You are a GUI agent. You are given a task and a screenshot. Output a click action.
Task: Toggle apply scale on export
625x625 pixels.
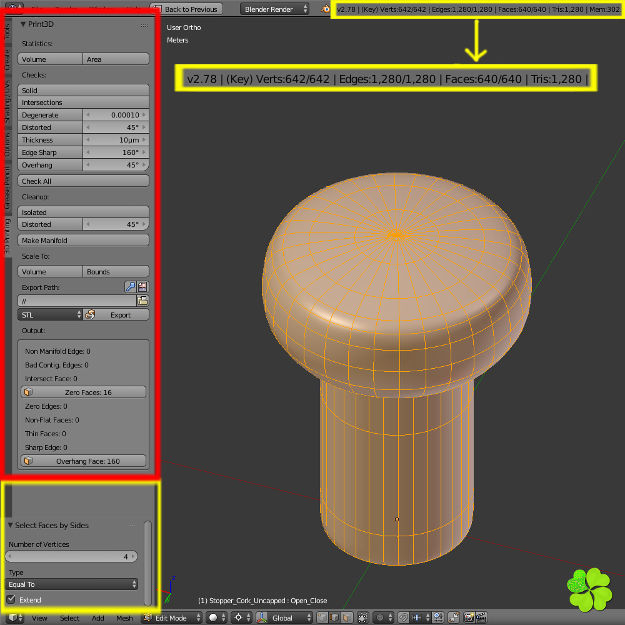130,287
